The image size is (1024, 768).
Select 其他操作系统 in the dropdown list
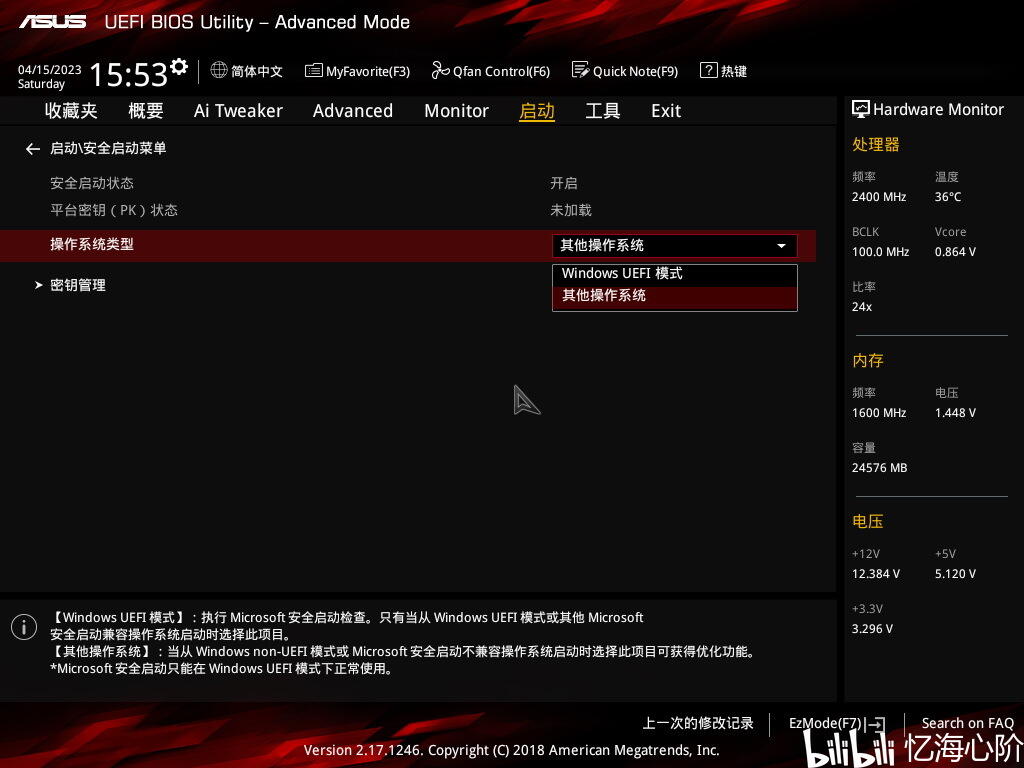(675, 296)
